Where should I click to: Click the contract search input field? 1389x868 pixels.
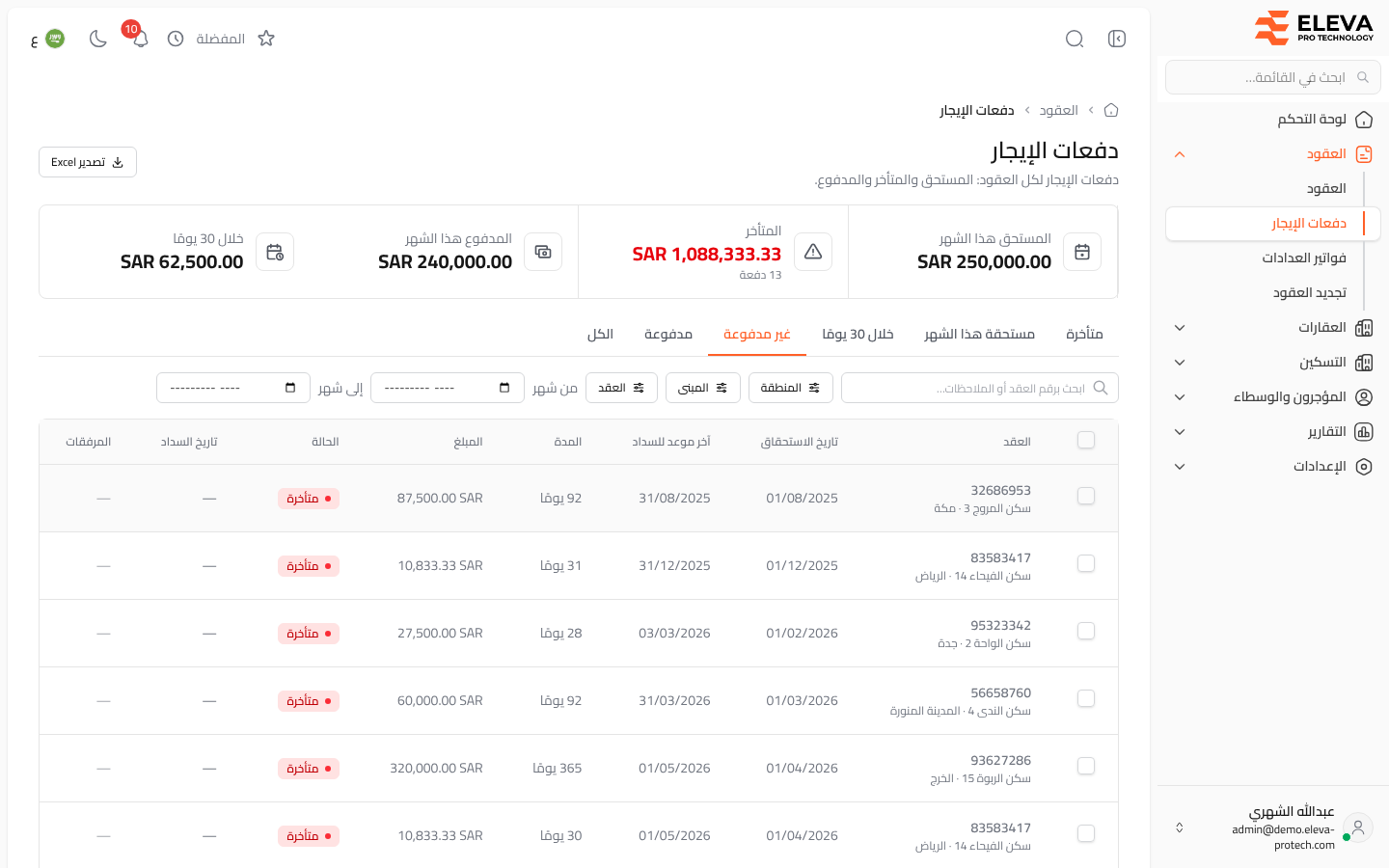click(x=980, y=388)
